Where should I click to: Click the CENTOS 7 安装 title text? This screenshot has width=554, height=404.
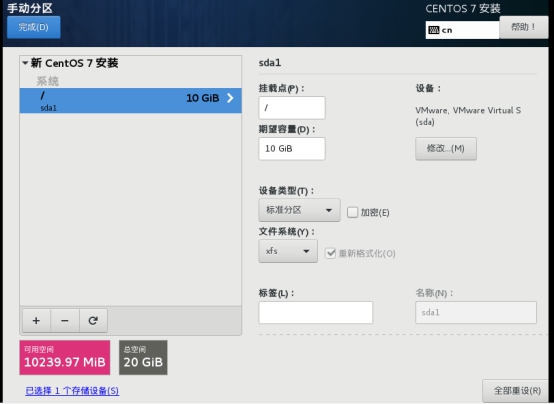click(463, 8)
